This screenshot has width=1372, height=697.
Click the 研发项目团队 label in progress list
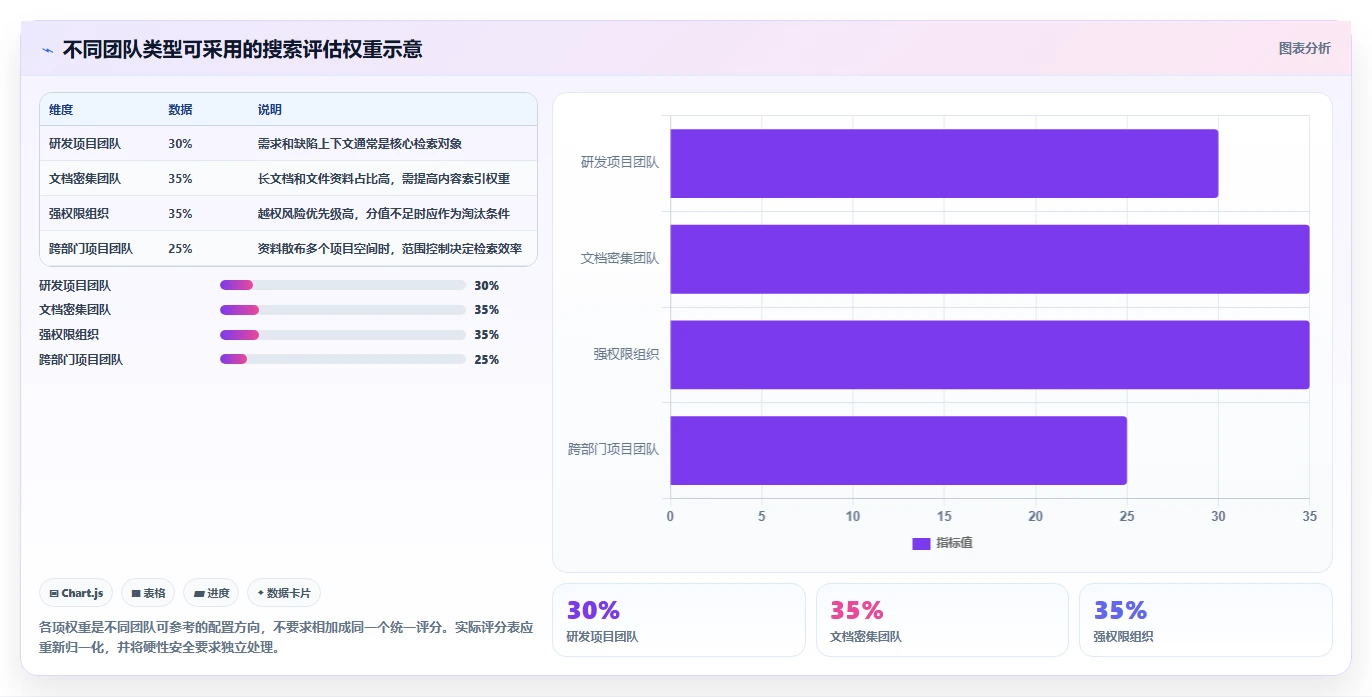tap(75, 285)
